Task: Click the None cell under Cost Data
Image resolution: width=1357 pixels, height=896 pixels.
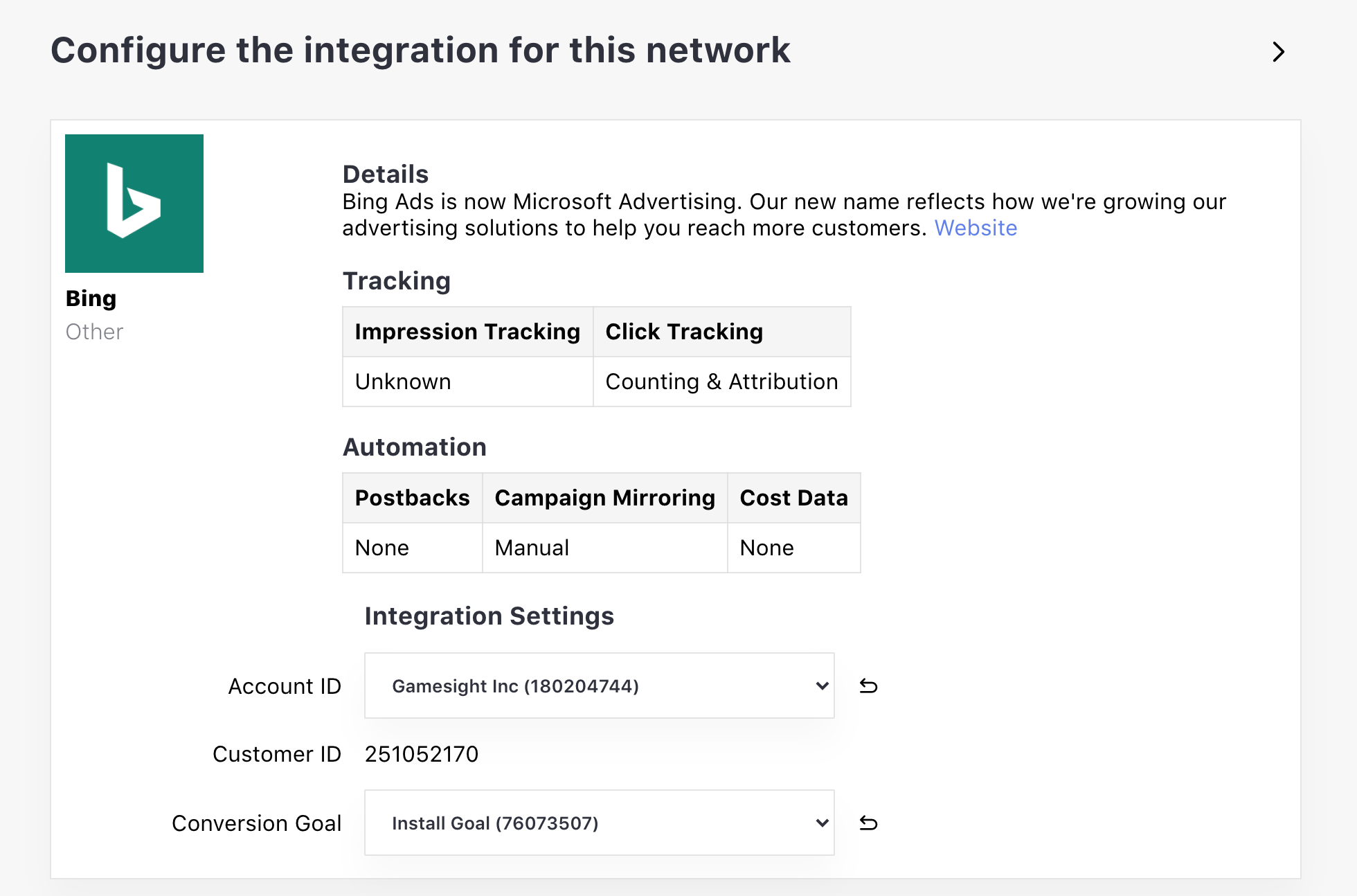Action: (x=794, y=548)
